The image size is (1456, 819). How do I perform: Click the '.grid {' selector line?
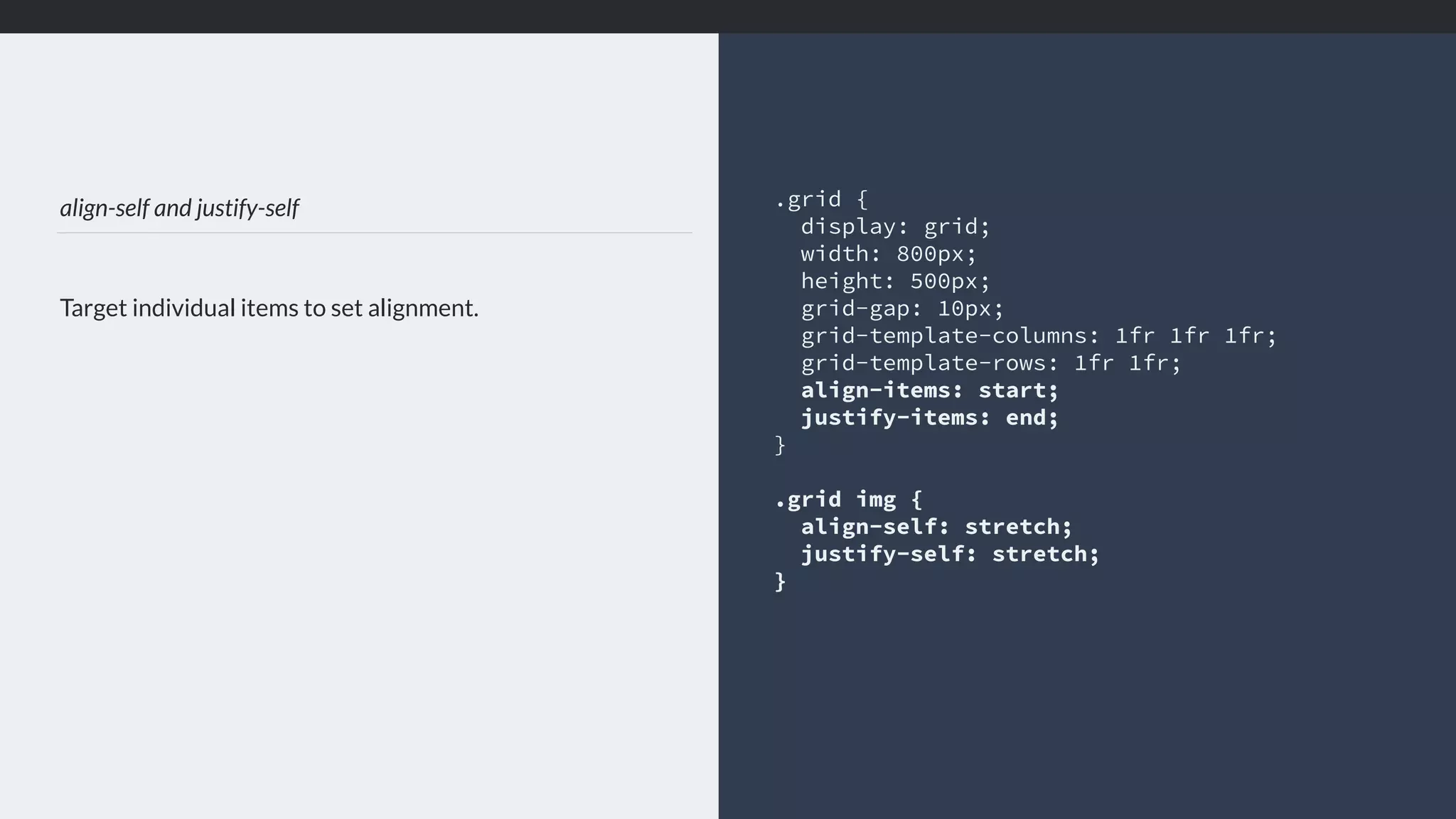[821, 199]
